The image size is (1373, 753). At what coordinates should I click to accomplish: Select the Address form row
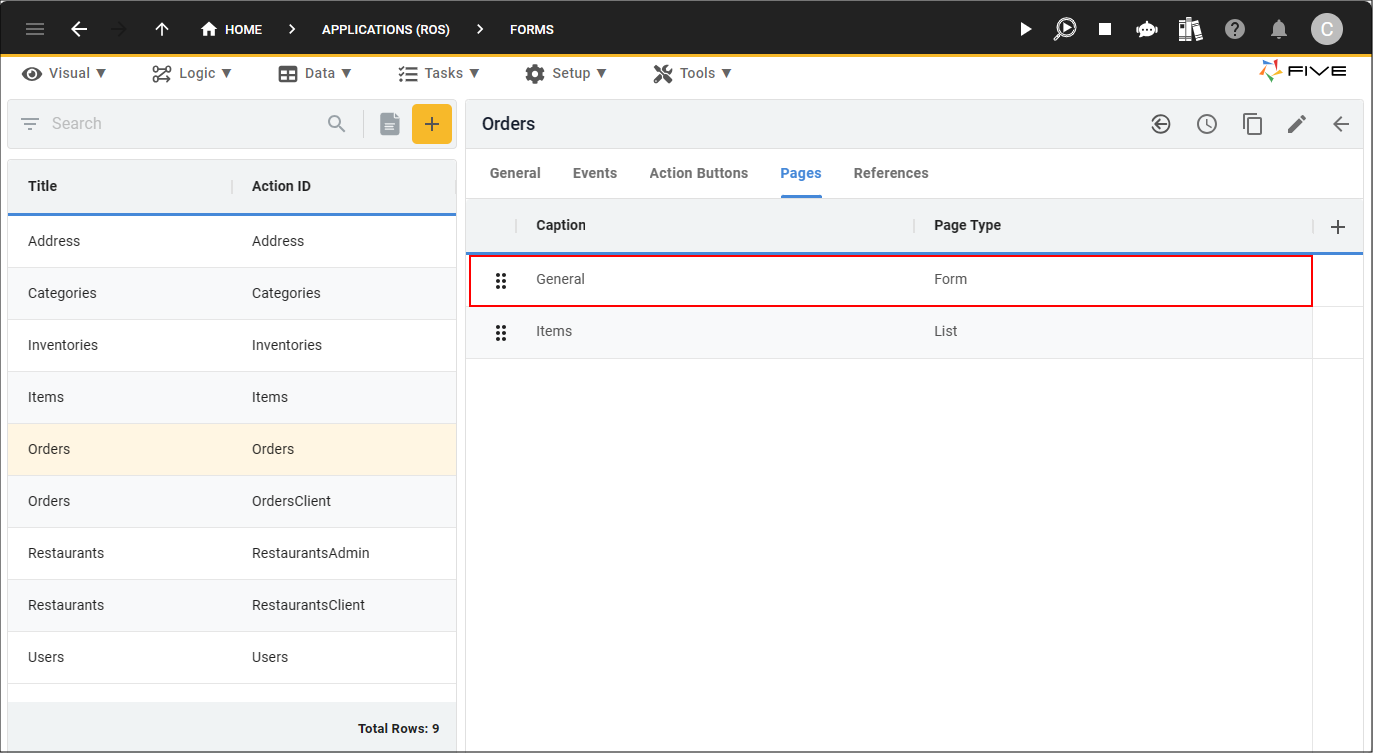(232, 241)
